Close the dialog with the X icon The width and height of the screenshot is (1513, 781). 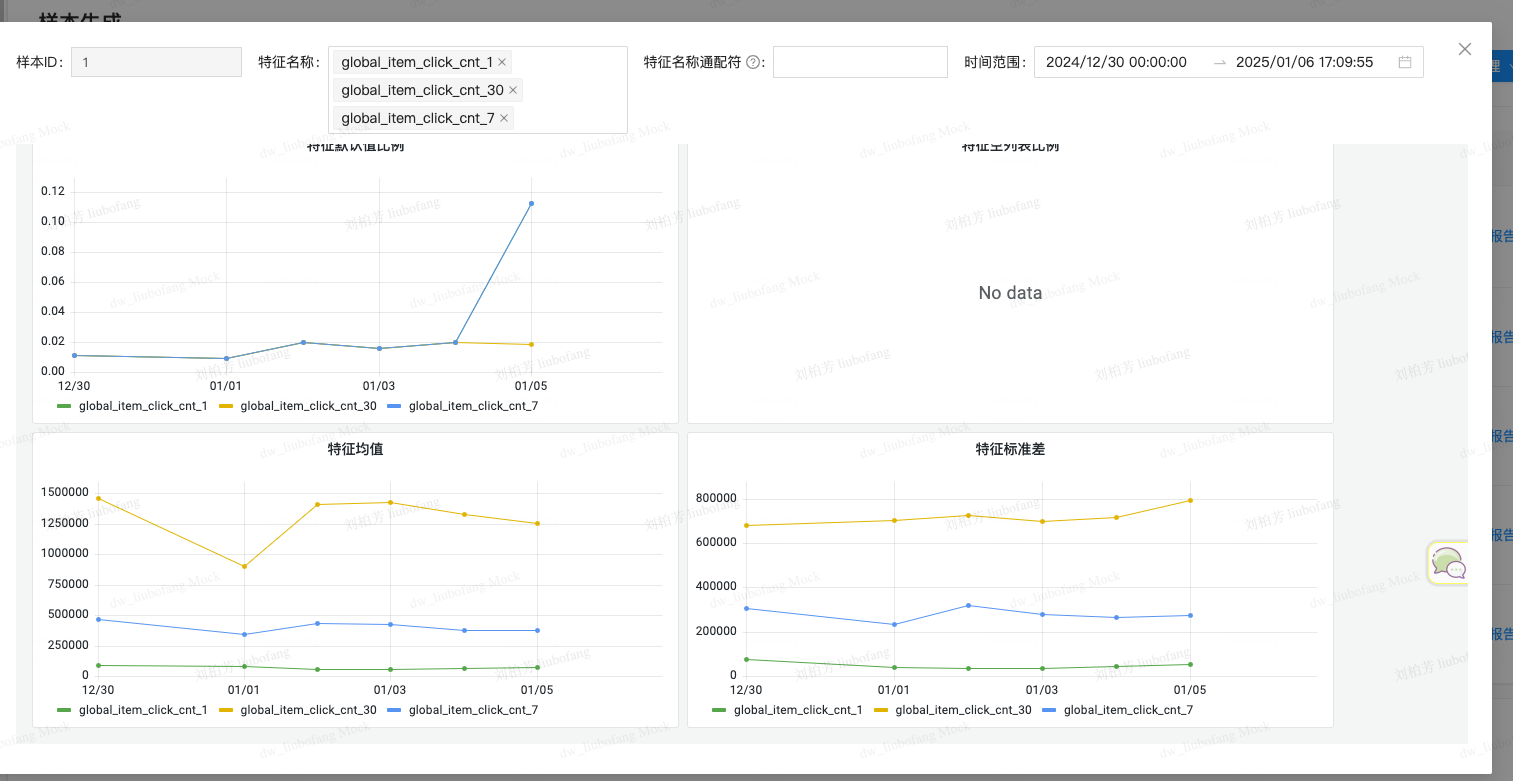click(1464, 49)
